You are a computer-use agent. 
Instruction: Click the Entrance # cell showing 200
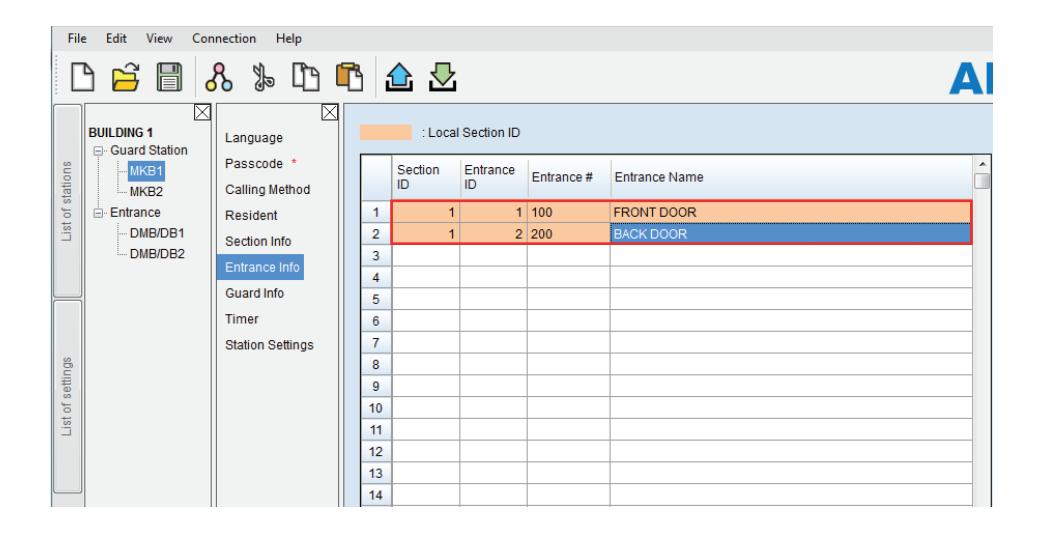[569, 233]
